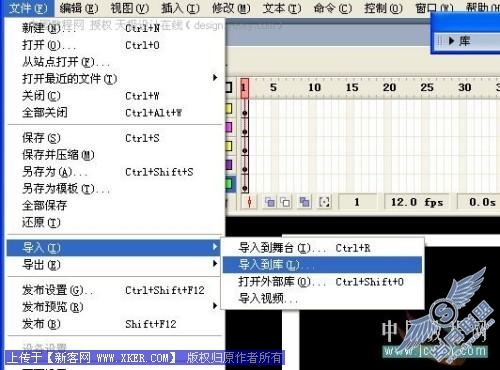Expand the 导入(I) submenu

(x=113, y=248)
